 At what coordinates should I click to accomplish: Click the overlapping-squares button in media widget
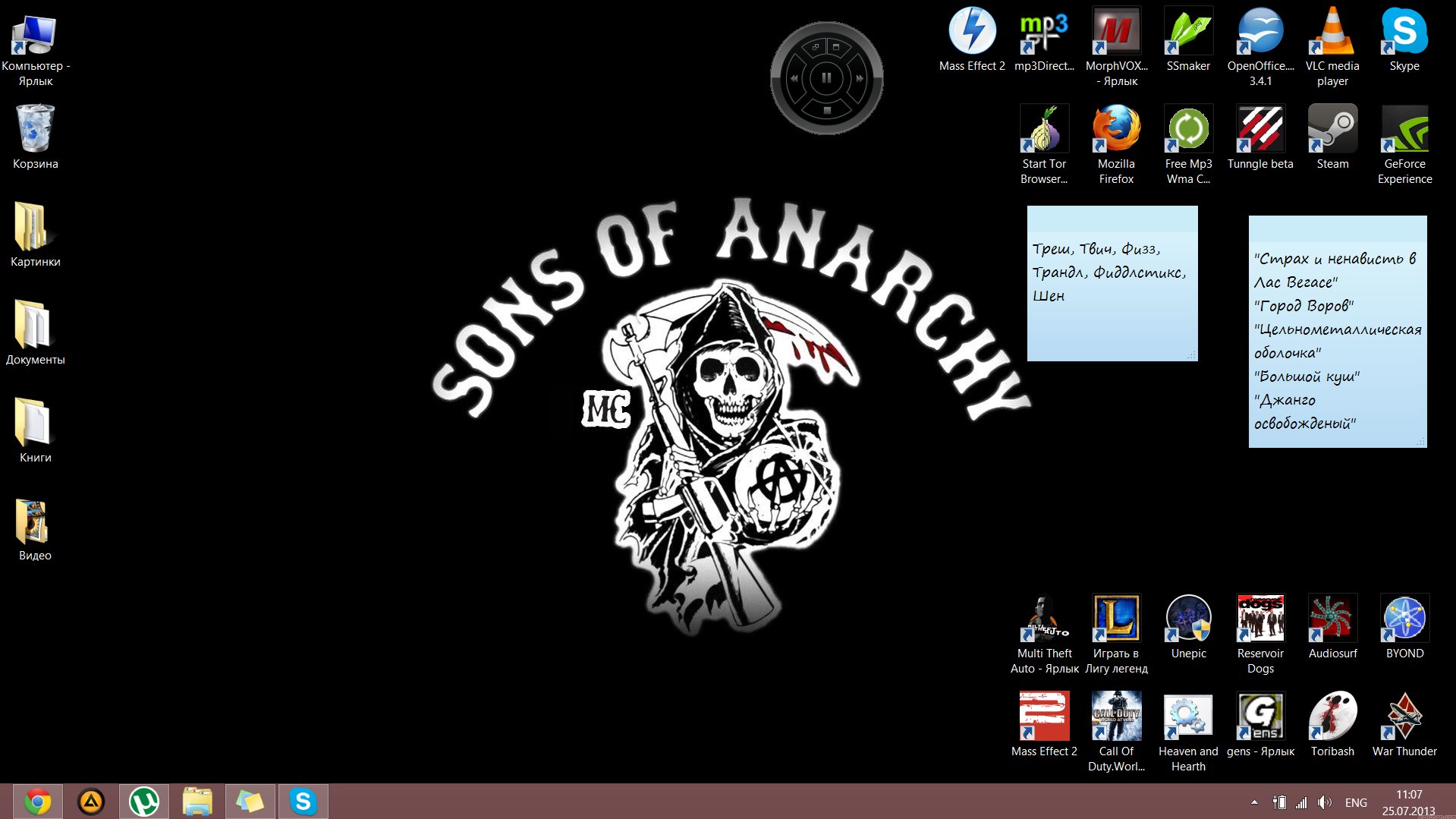815,48
